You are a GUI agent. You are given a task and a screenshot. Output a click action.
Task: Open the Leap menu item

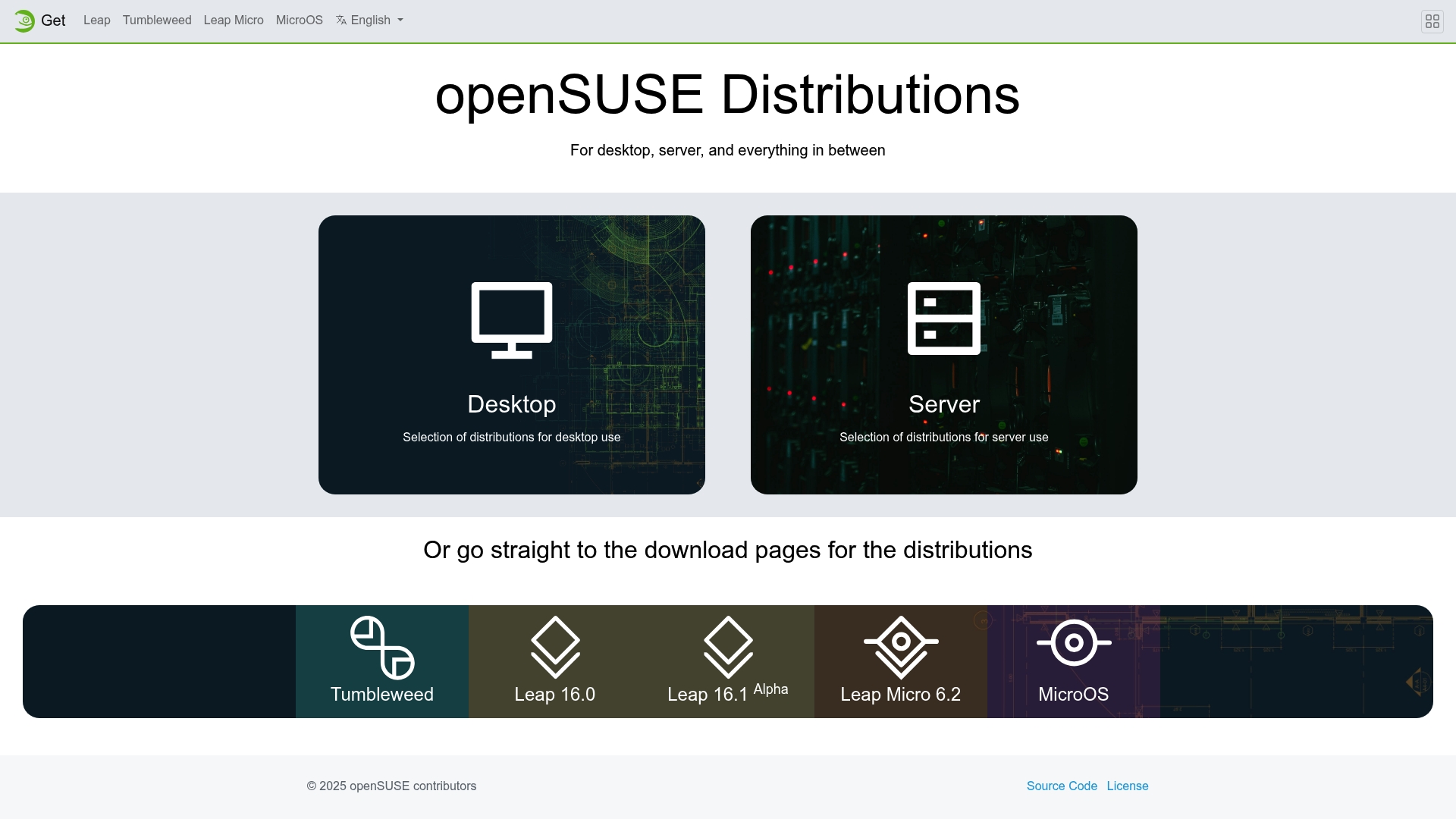click(96, 20)
